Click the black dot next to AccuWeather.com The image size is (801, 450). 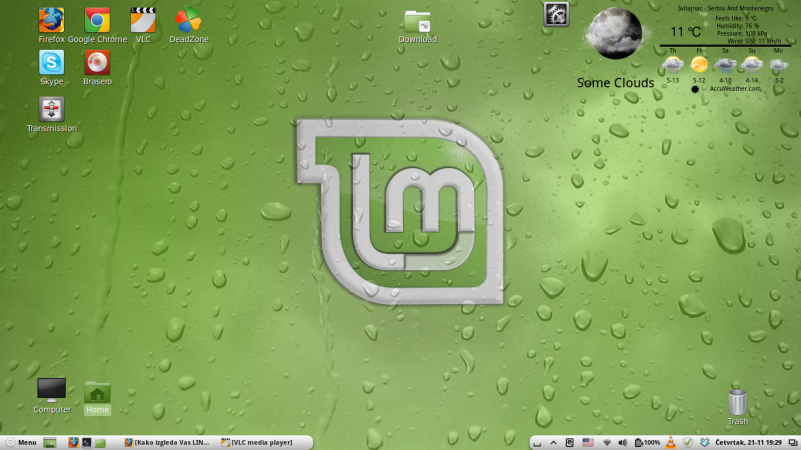click(x=695, y=89)
